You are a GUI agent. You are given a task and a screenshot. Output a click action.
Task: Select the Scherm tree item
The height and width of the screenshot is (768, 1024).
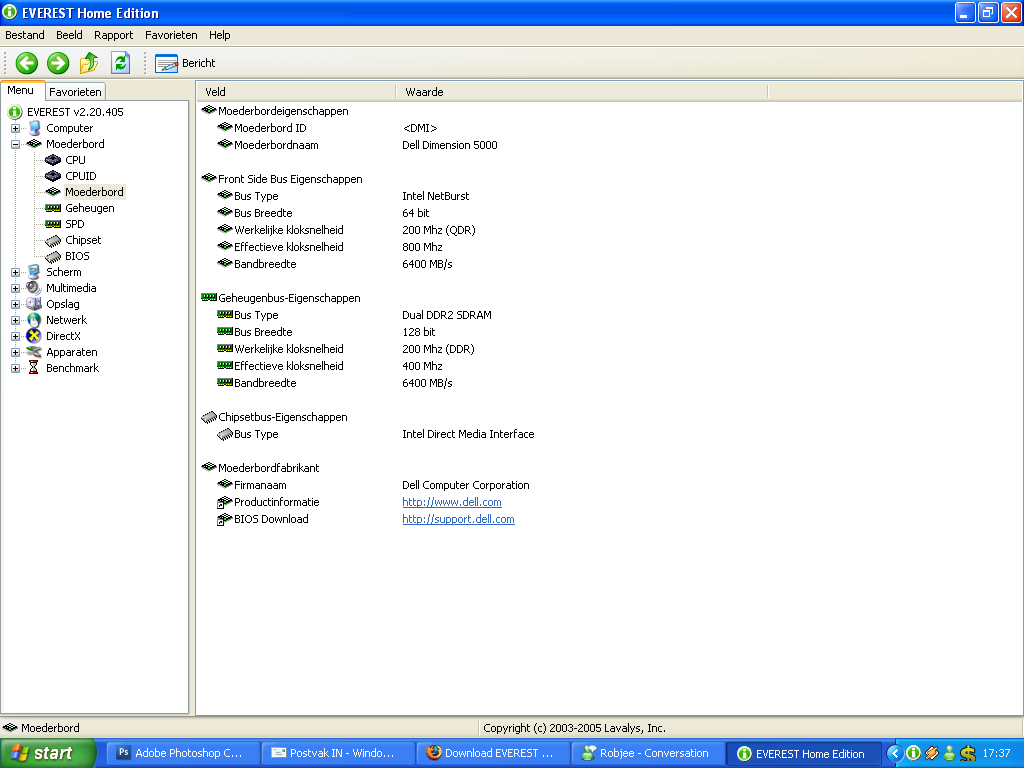click(x=63, y=272)
